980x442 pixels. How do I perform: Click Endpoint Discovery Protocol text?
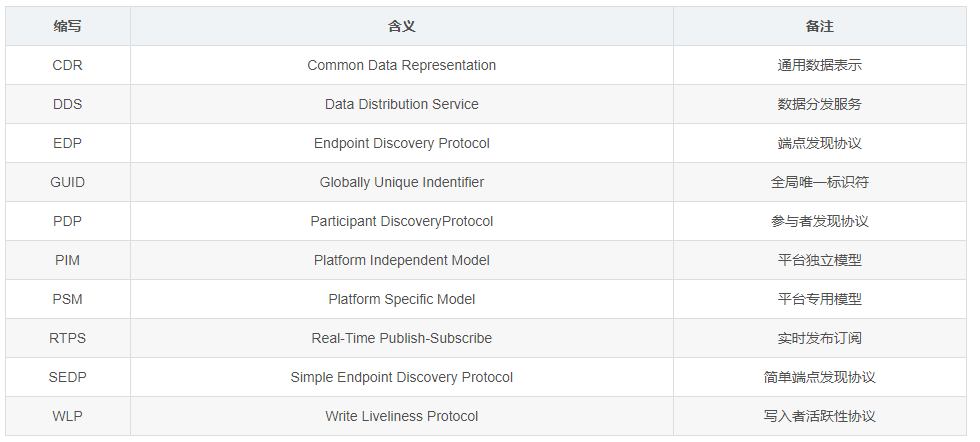[401, 143]
